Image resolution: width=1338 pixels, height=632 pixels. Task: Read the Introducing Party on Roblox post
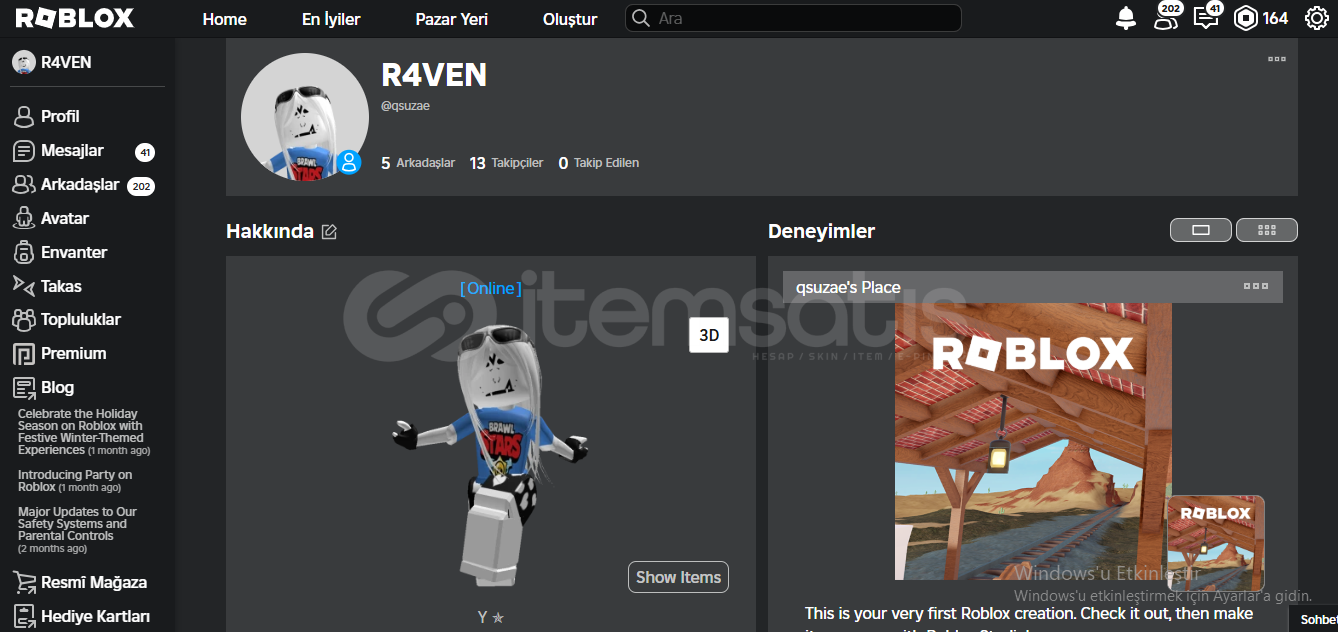coord(75,481)
